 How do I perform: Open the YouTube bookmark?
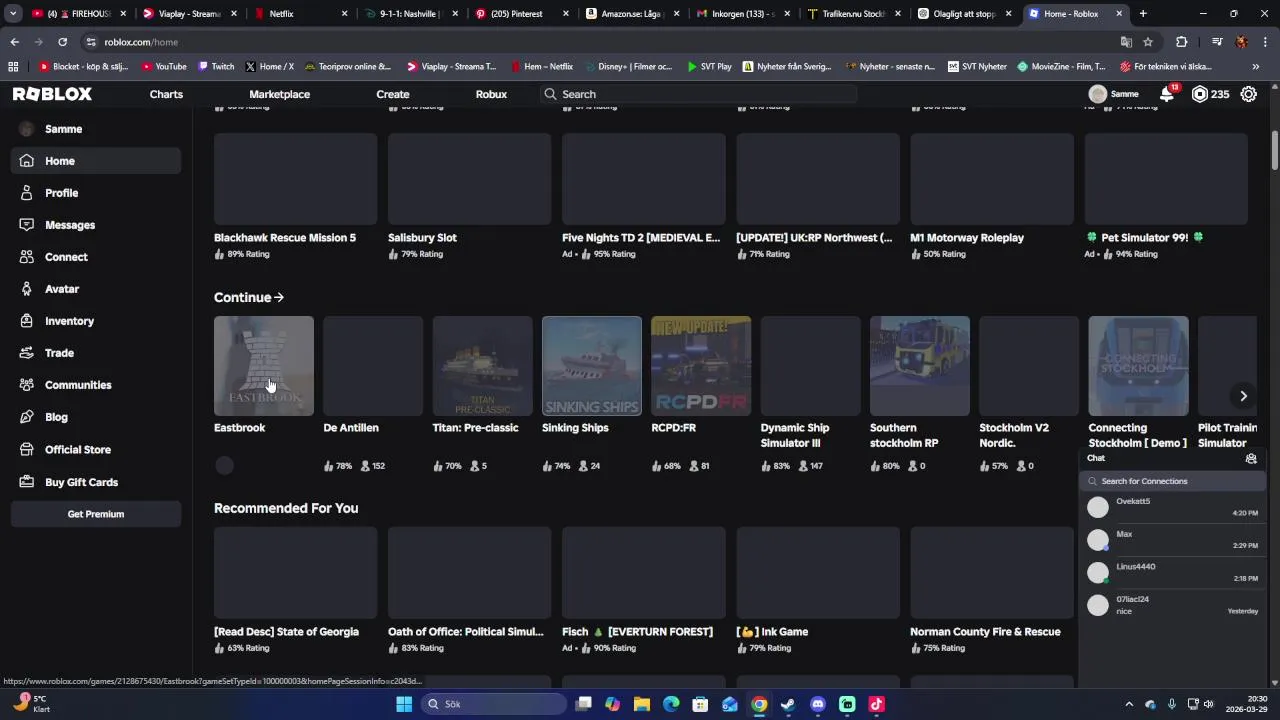tap(164, 67)
